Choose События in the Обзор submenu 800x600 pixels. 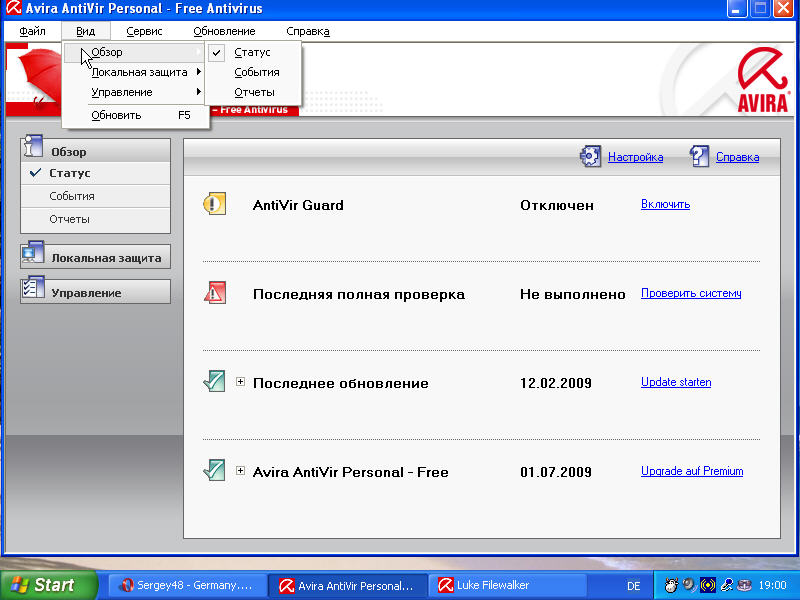pos(253,72)
